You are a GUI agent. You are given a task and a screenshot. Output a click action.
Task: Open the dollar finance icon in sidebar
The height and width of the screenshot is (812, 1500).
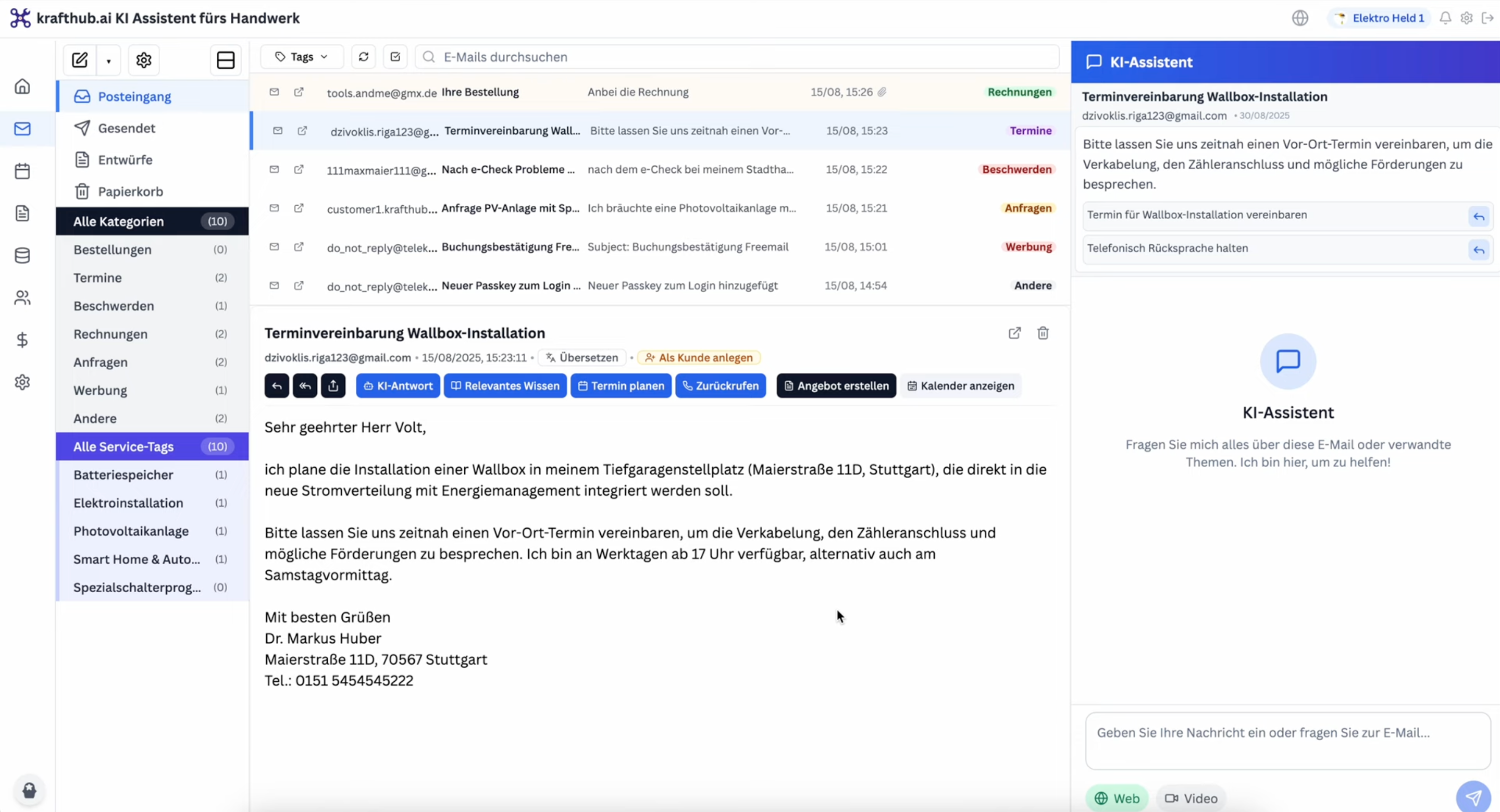(x=22, y=340)
